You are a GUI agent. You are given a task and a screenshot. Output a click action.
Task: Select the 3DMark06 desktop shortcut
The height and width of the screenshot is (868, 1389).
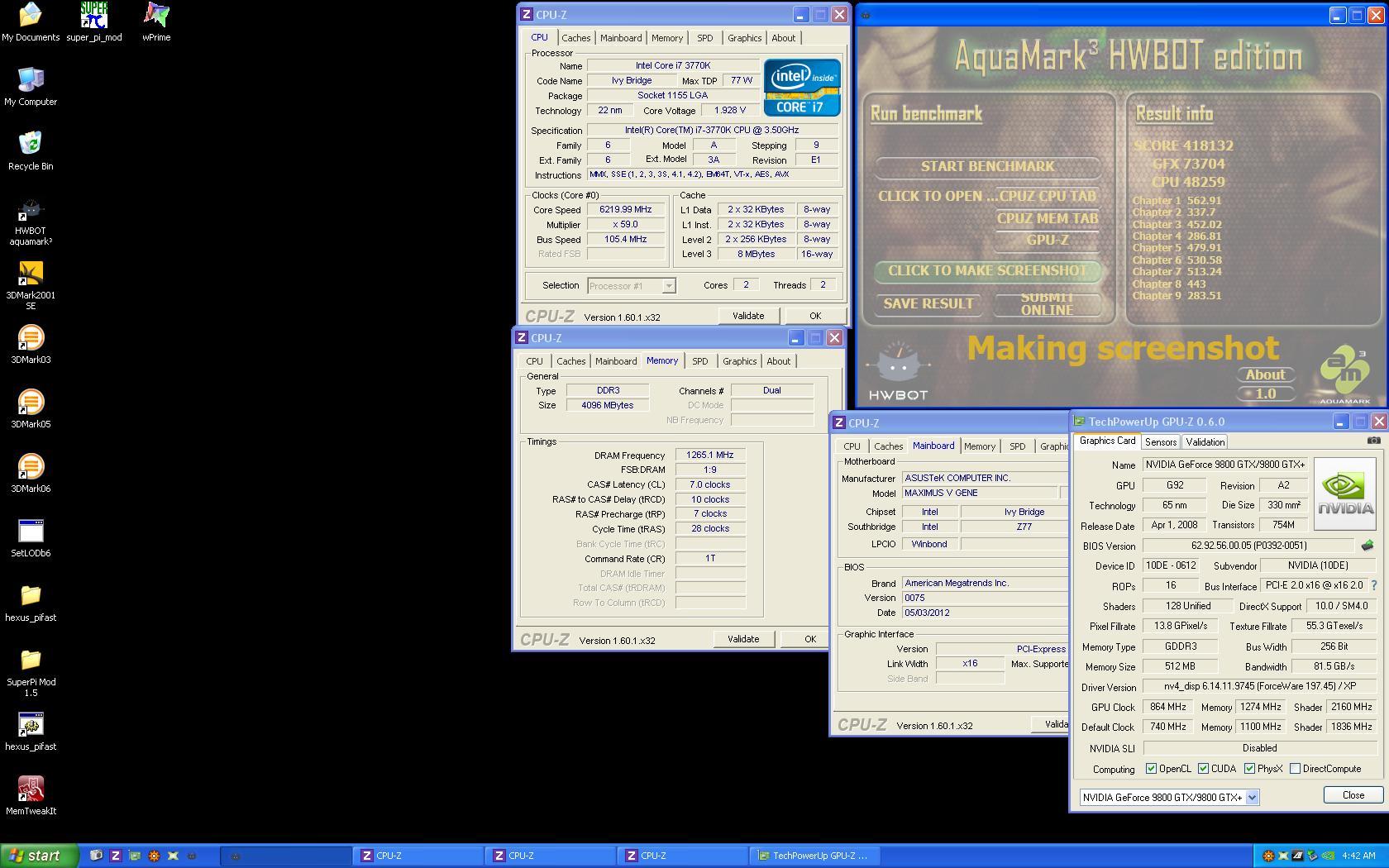31,474
